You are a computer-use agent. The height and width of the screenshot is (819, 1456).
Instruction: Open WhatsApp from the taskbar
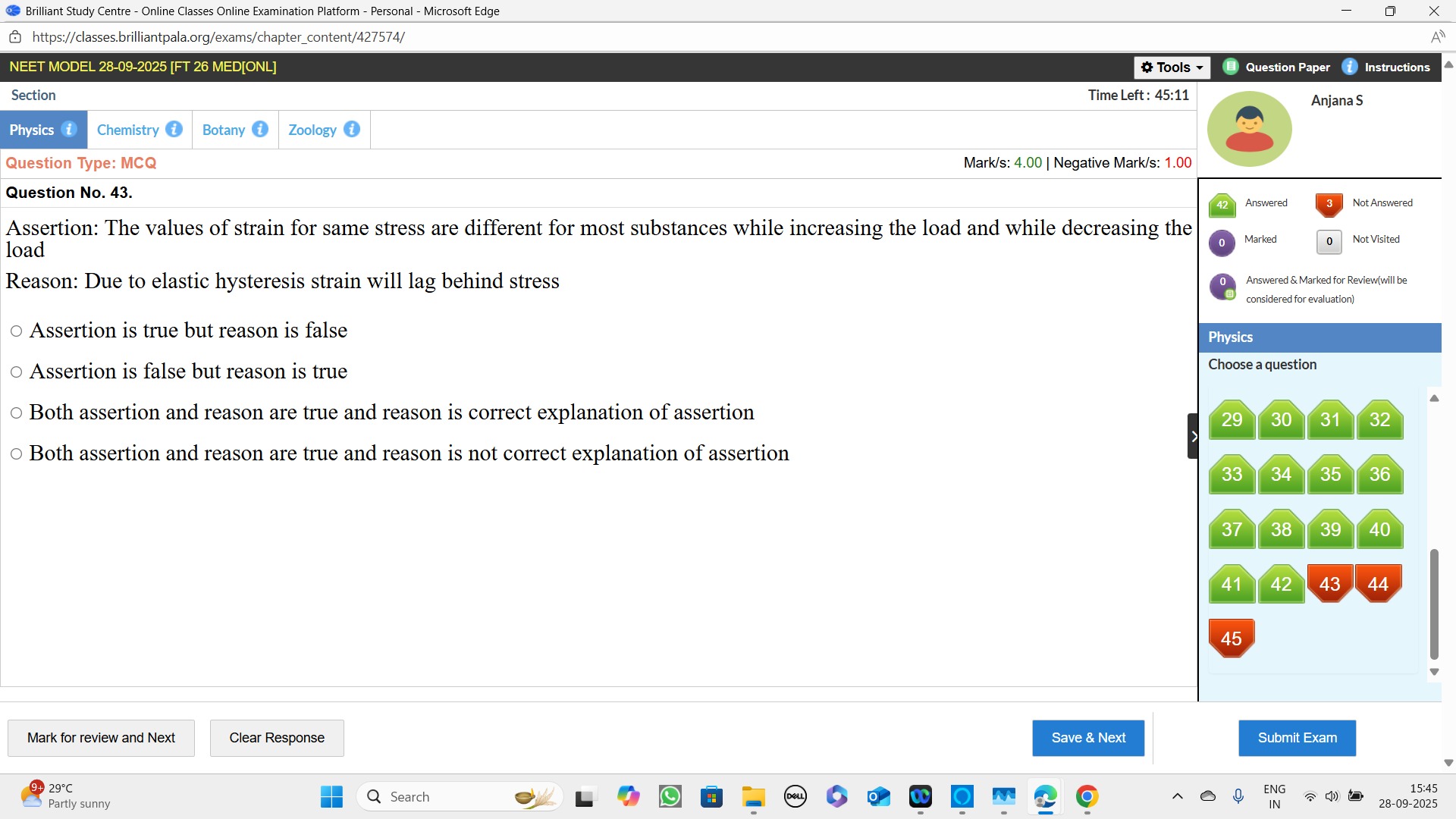670,797
